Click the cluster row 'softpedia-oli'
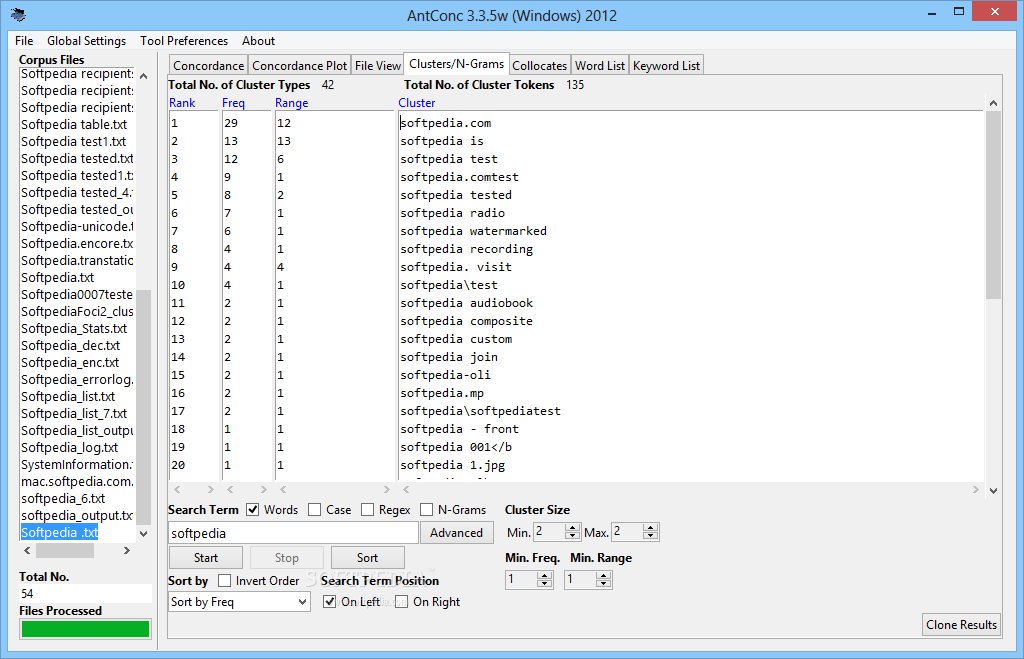This screenshot has height=659, width=1024. click(445, 375)
